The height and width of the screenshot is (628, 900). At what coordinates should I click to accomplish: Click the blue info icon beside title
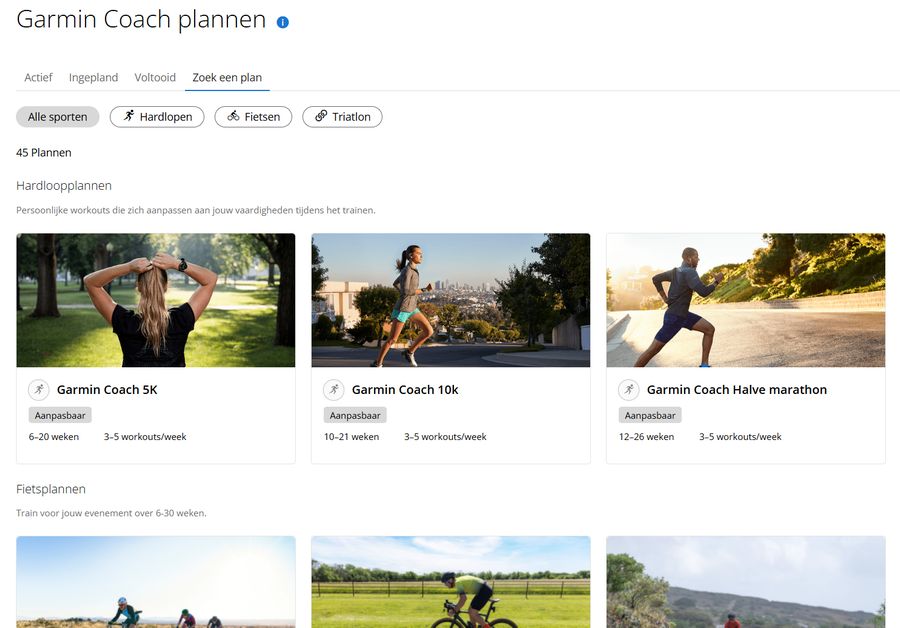[282, 22]
